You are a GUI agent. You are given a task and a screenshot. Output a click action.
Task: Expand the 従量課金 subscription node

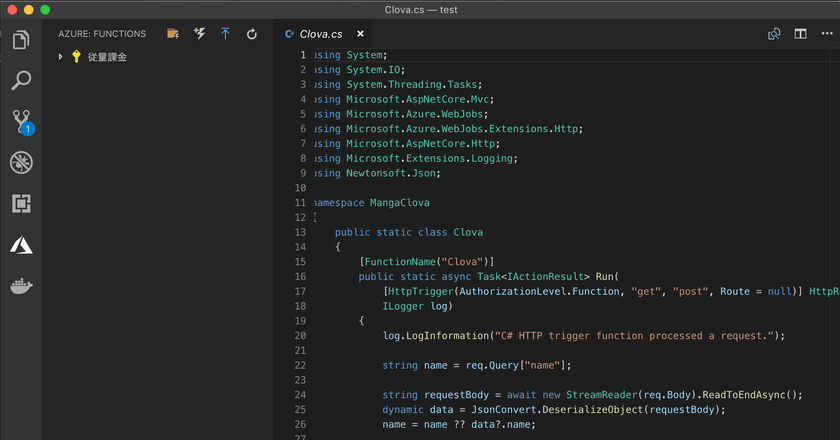click(61, 57)
